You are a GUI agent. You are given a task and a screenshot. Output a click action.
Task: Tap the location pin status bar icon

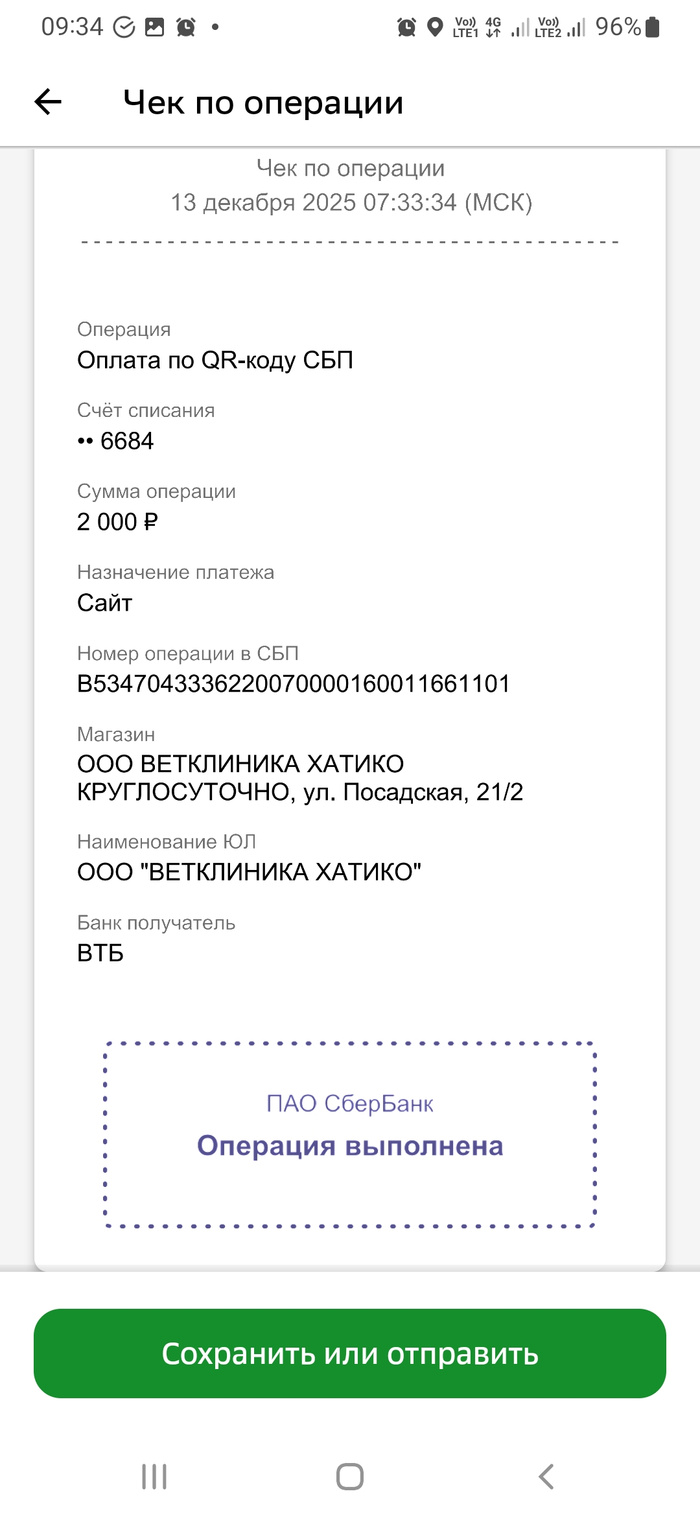click(x=434, y=27)
